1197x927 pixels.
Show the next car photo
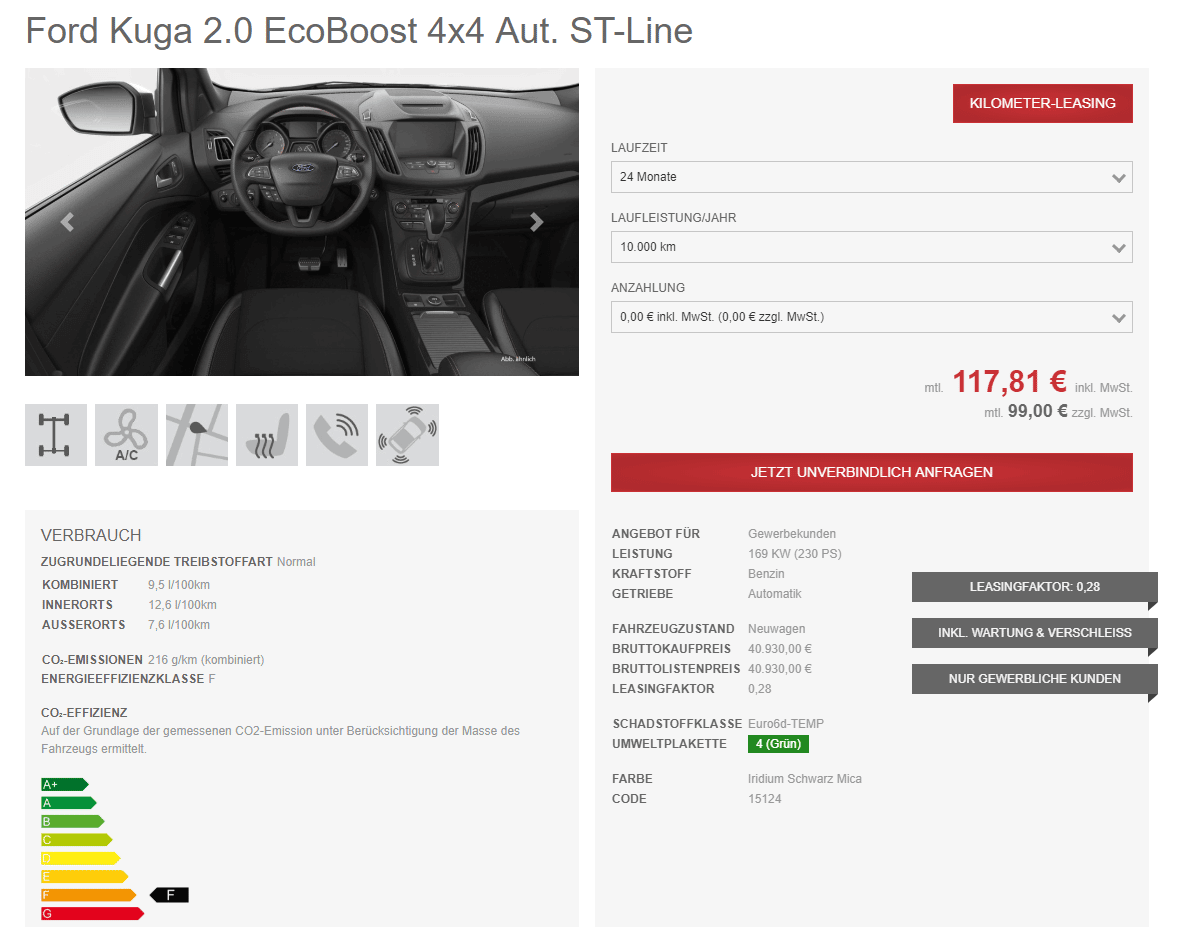coord(537,222)
